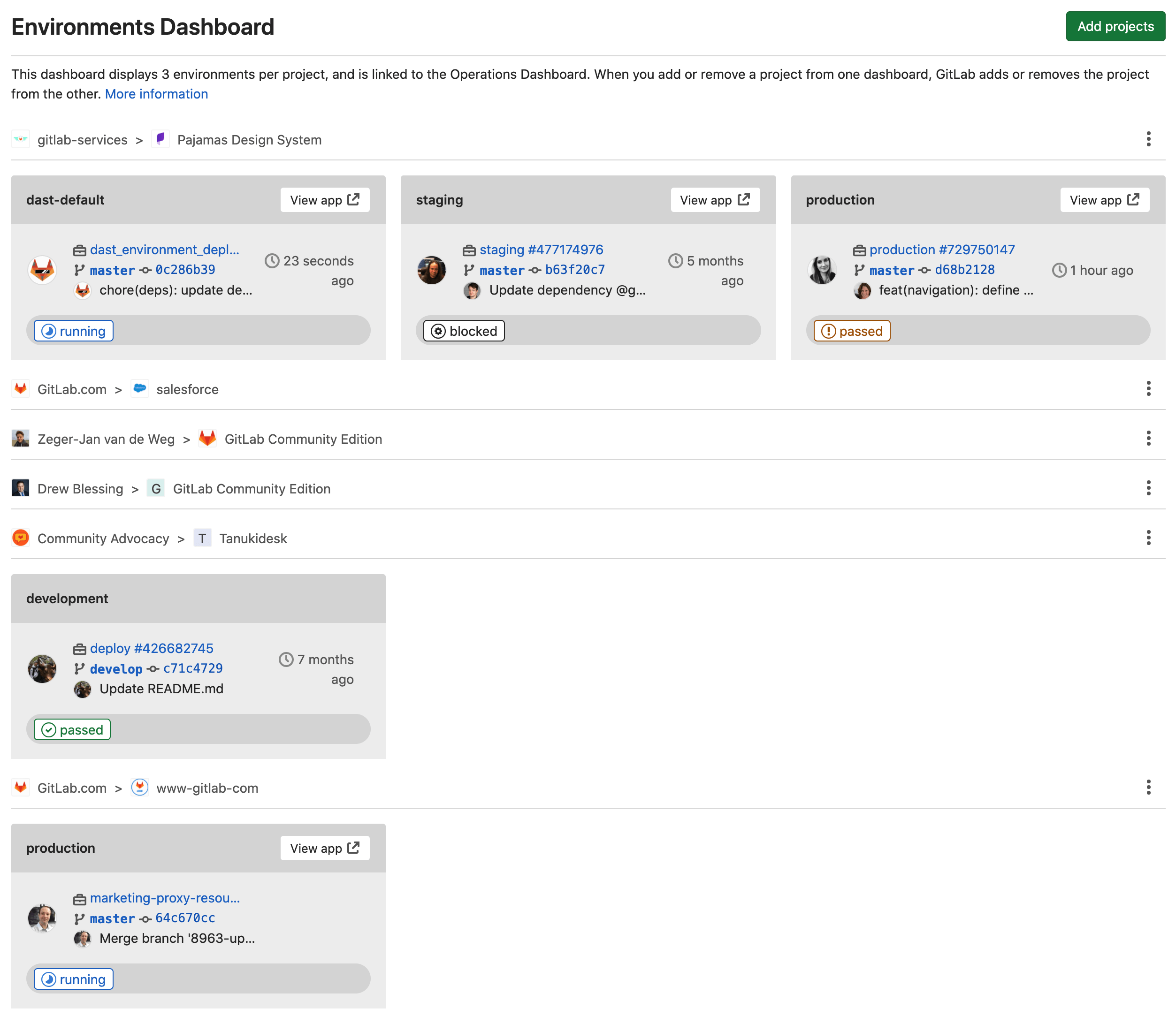Click Zeger-Jan van de Weg's avatar
The width and height of the screenshot is (1176, 1016).
pos(21,438)
